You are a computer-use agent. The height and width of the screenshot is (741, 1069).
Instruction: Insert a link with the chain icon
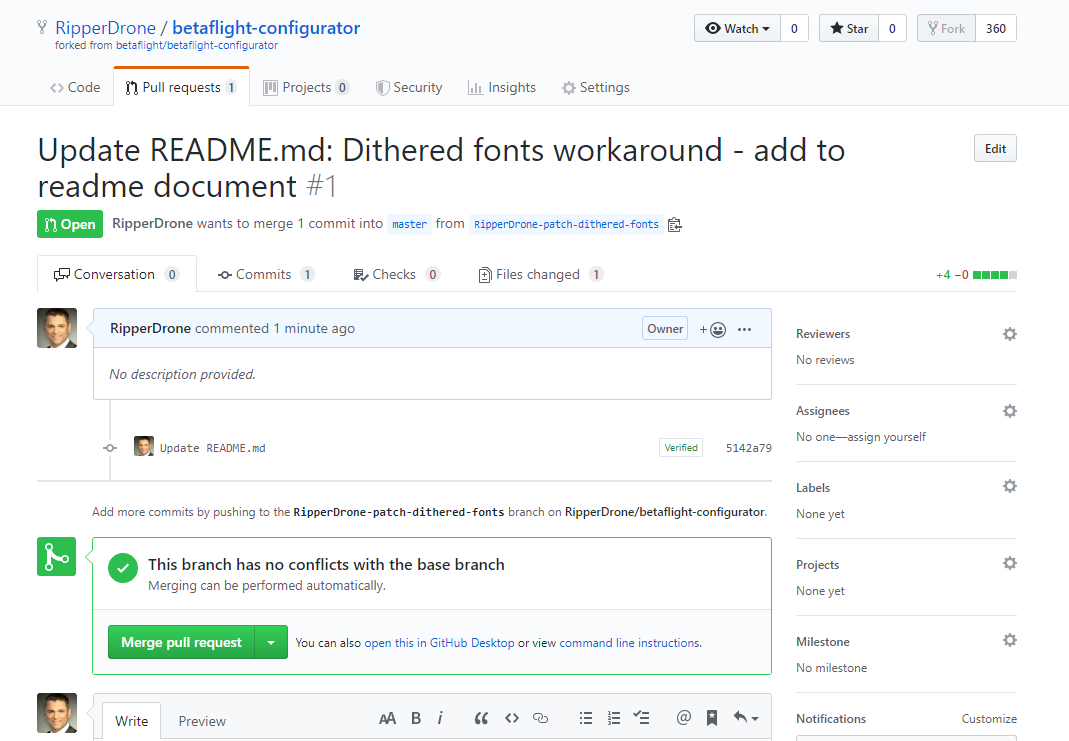tap(541, 718)
